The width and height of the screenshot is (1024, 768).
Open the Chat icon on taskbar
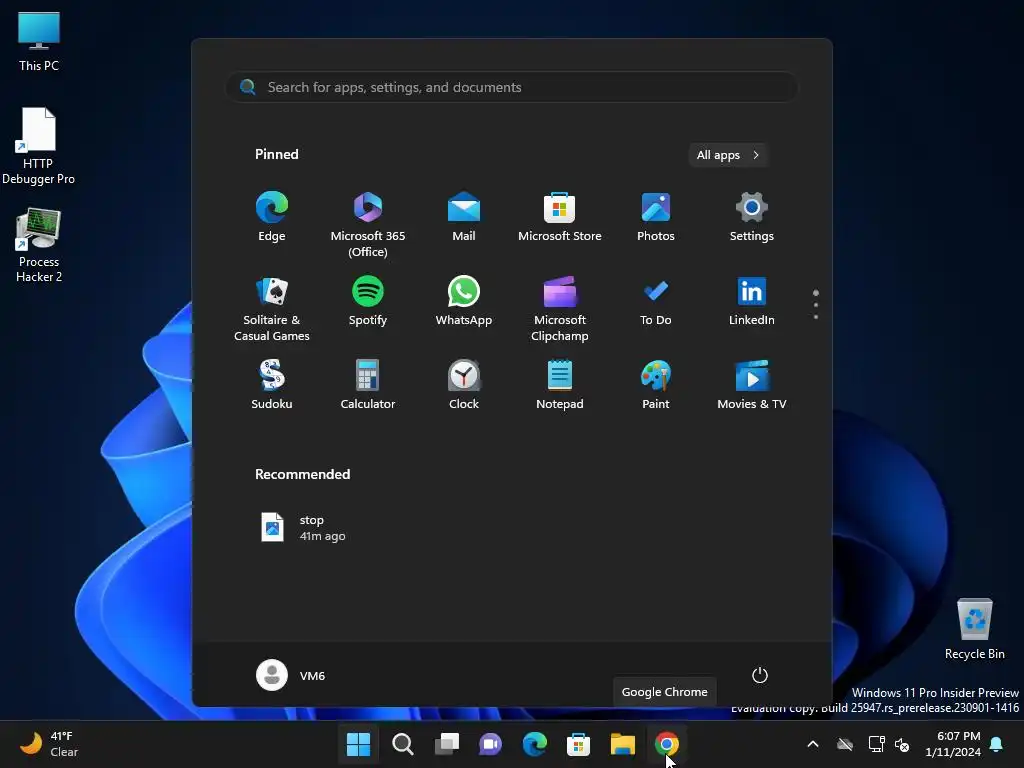pyautogui.click(x=490, y=744)
